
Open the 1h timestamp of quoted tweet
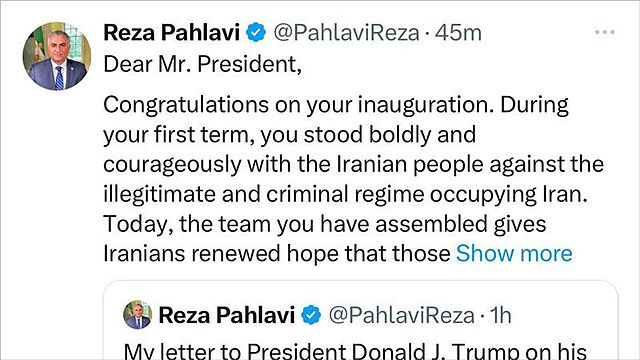click(x=500, y=315)
